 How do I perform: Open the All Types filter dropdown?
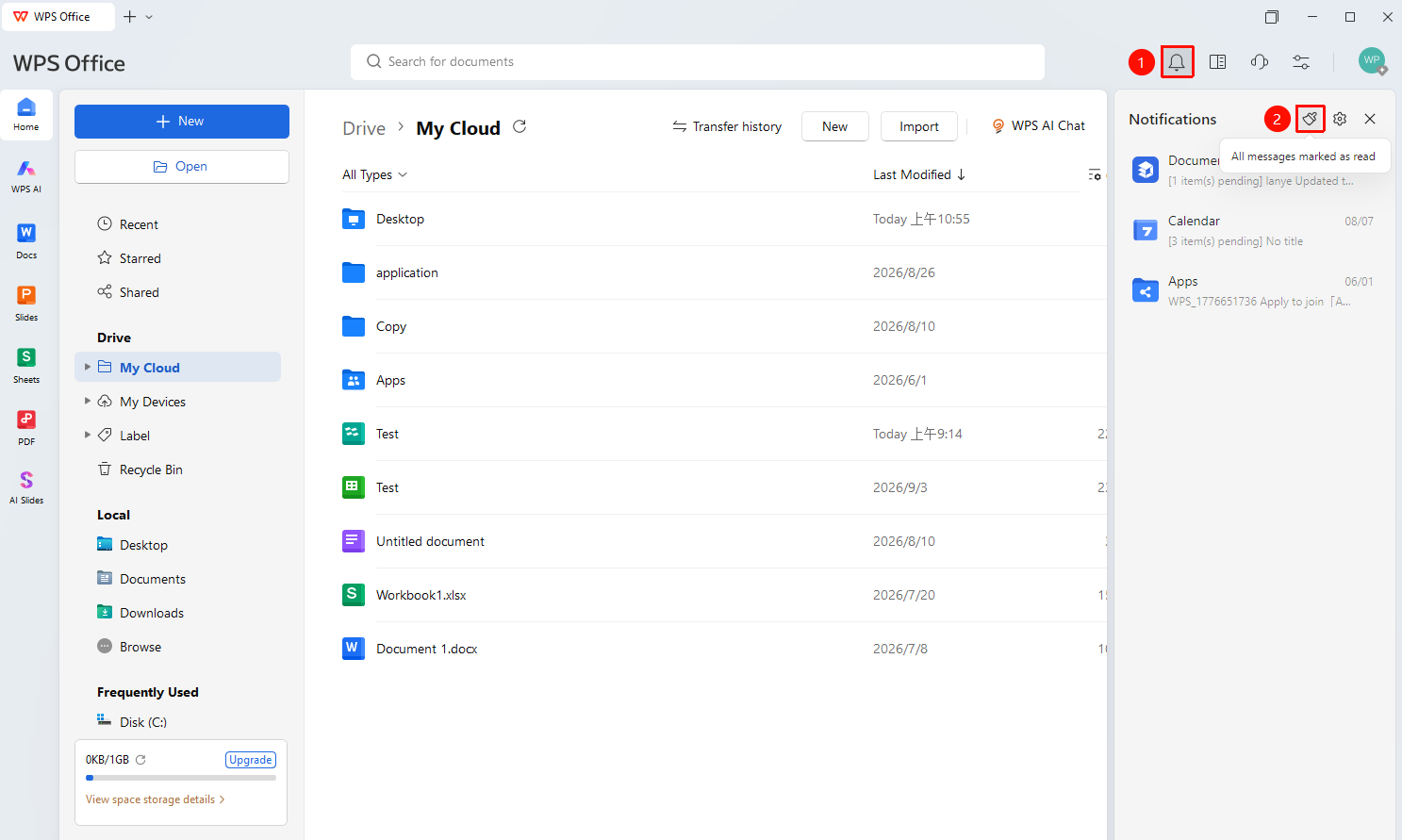375,174
